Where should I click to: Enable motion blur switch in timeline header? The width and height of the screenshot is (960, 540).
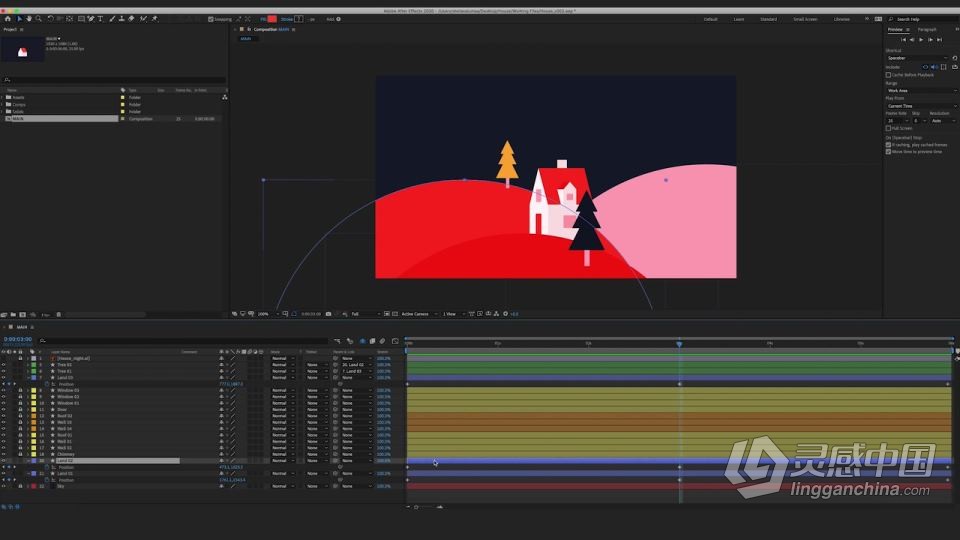pyautogui.click(x=250, y=352)
